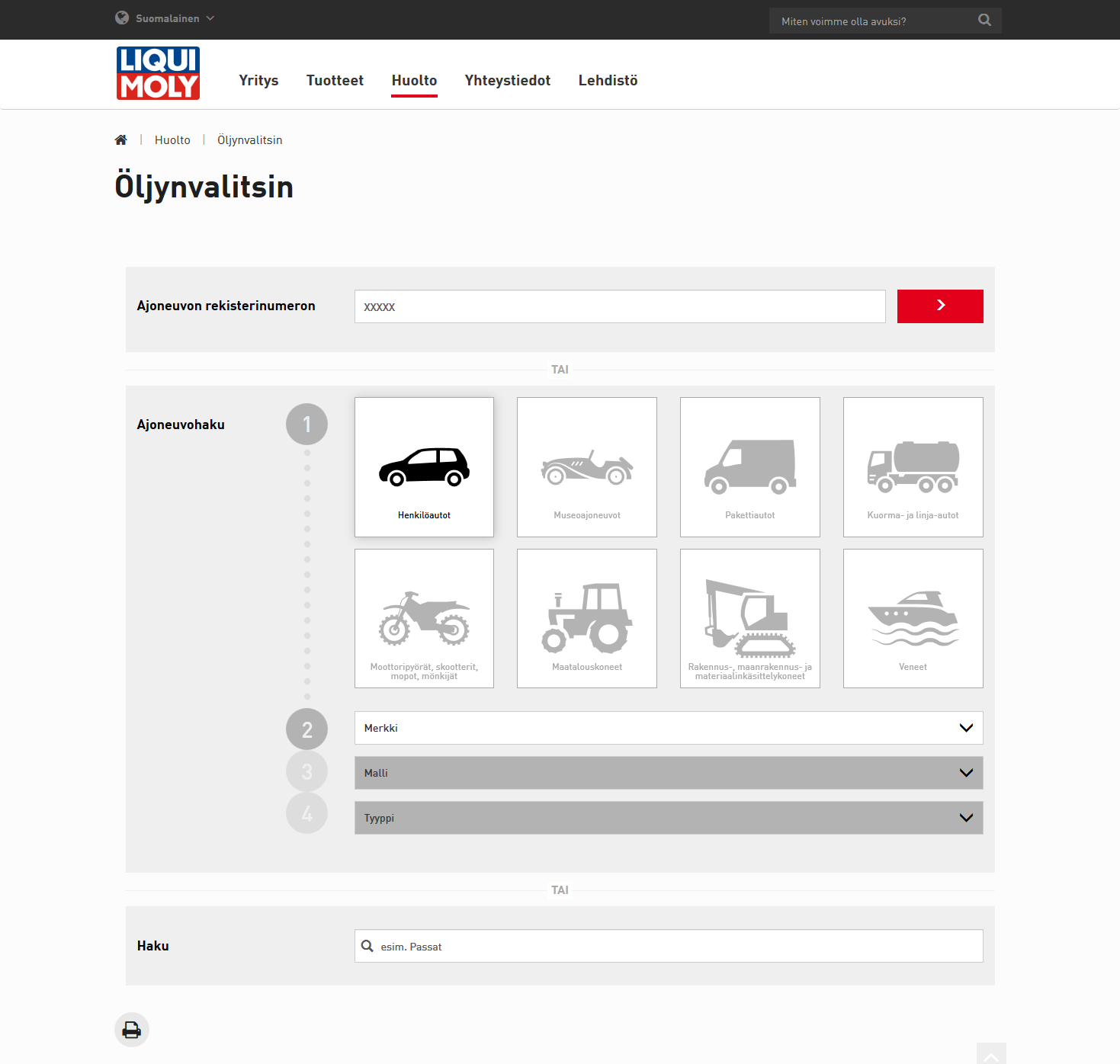Open the Tyyppi dropdown
The width and height of the screenshot is (1120, 1064).
pos(668,818)
